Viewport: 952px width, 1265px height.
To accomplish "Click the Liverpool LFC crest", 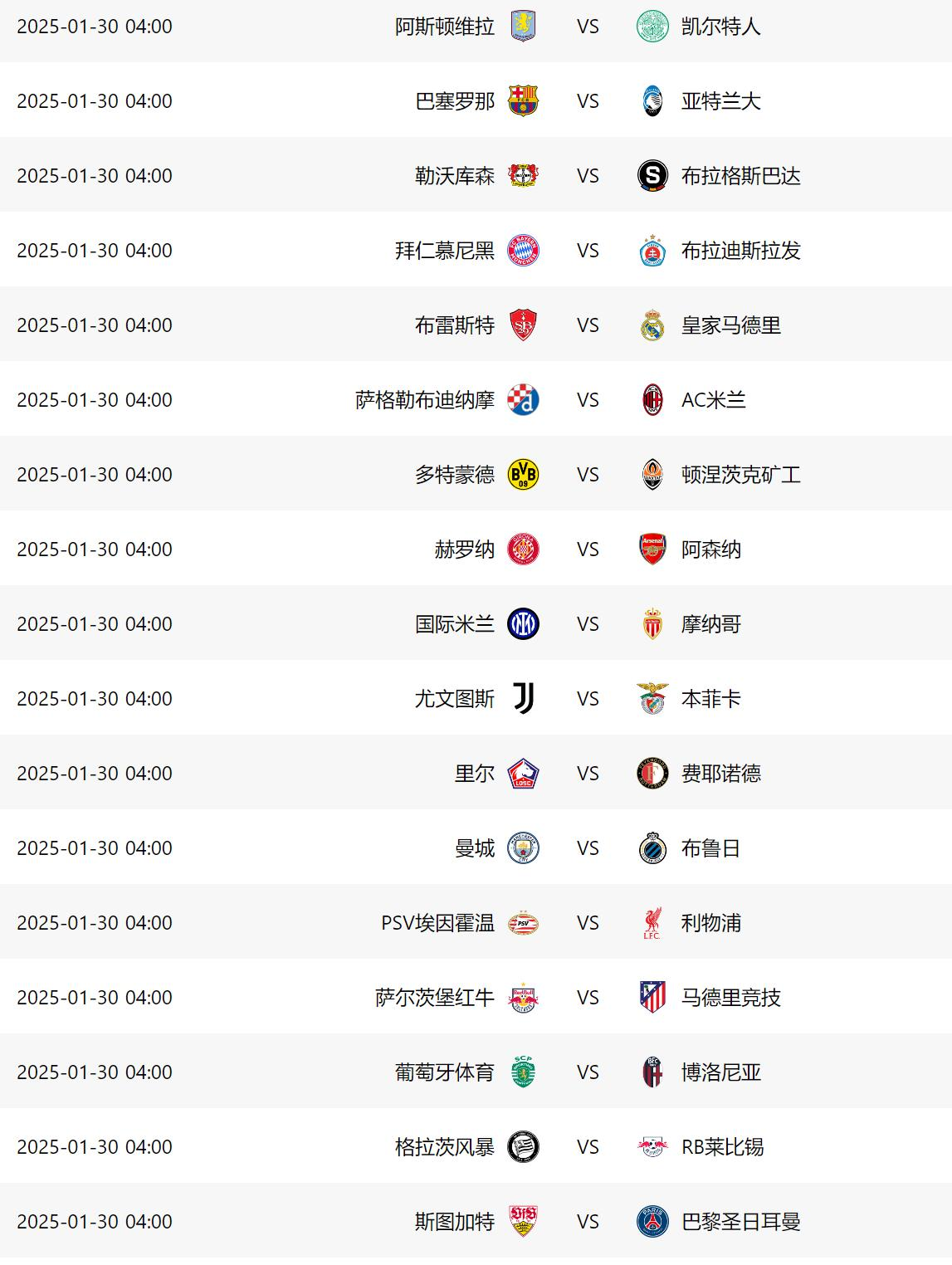I will coord(652,923).
